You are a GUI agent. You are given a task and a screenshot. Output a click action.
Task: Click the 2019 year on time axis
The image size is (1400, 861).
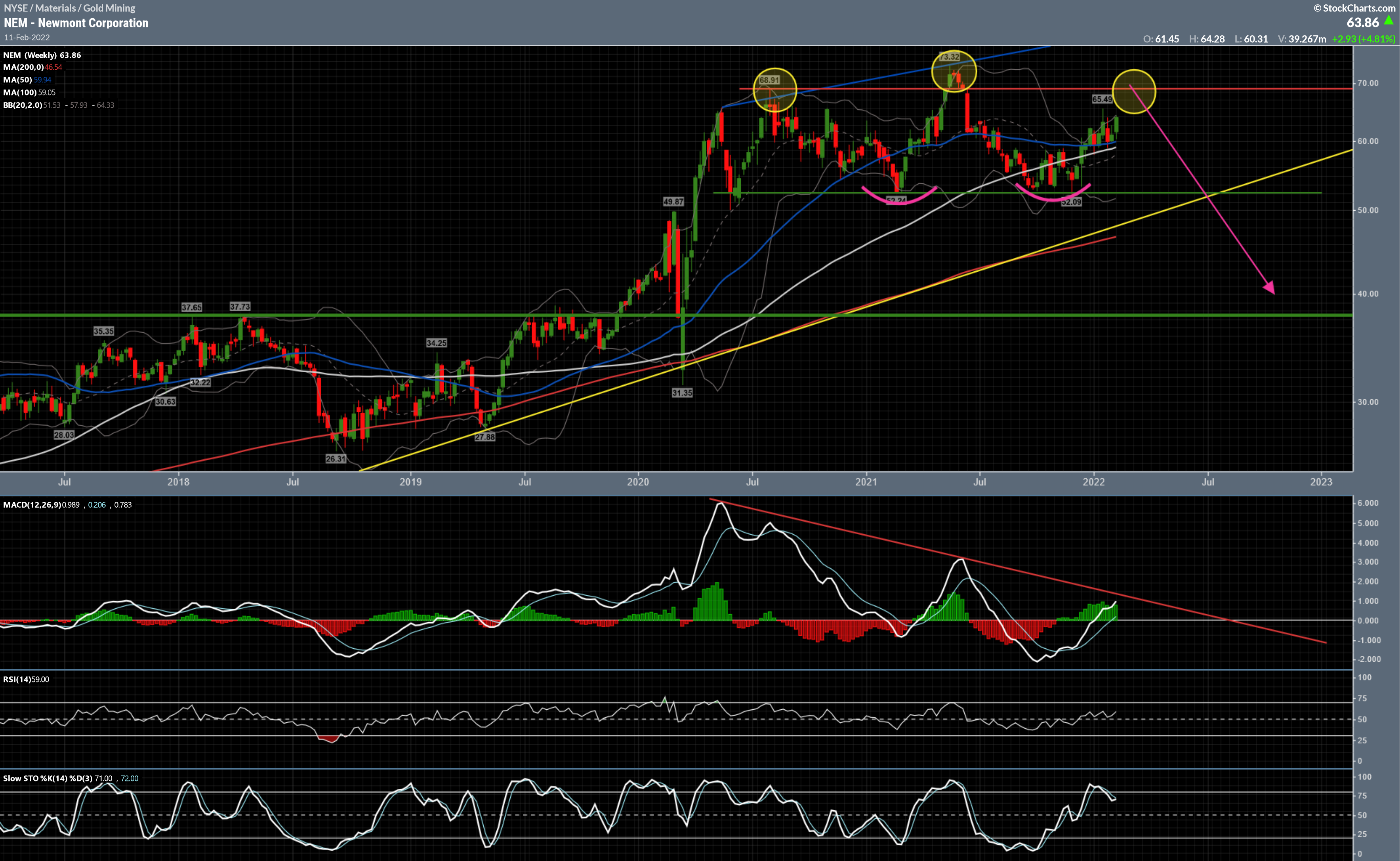click(411, 482)
